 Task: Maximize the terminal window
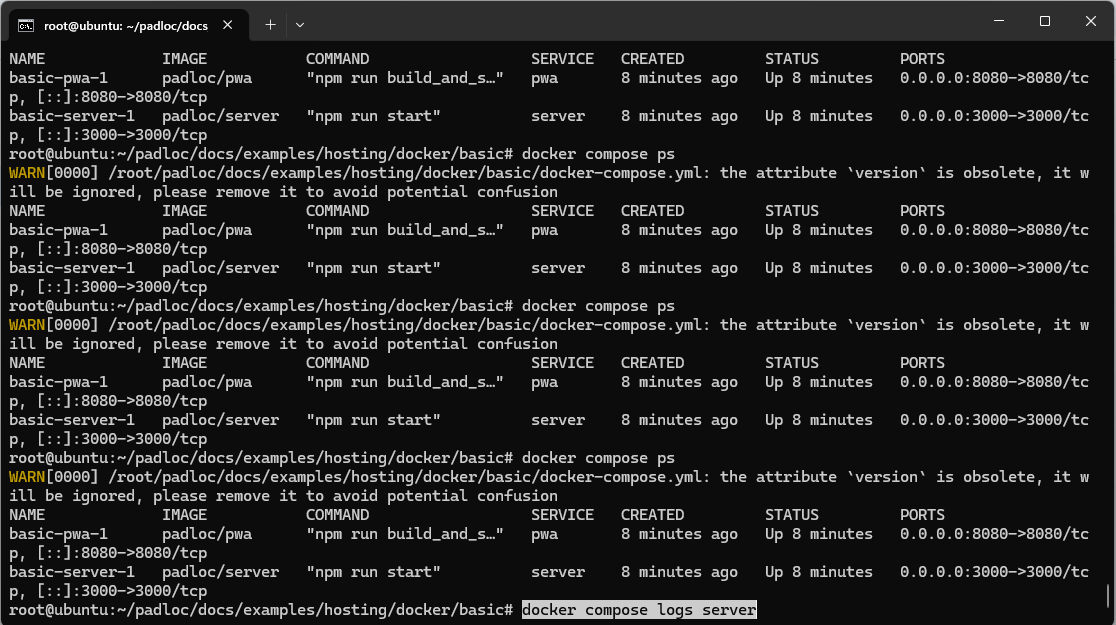[1045, 21]
